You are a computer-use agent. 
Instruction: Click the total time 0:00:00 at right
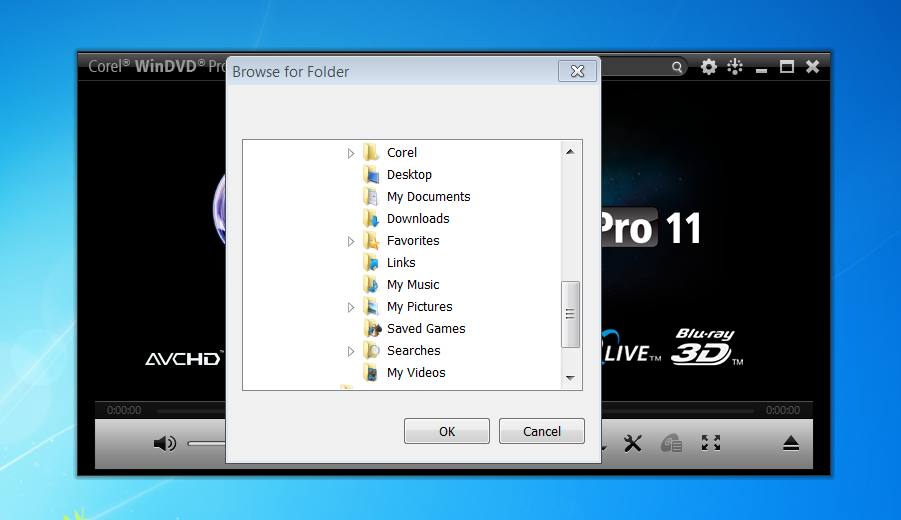pos(783,410)
